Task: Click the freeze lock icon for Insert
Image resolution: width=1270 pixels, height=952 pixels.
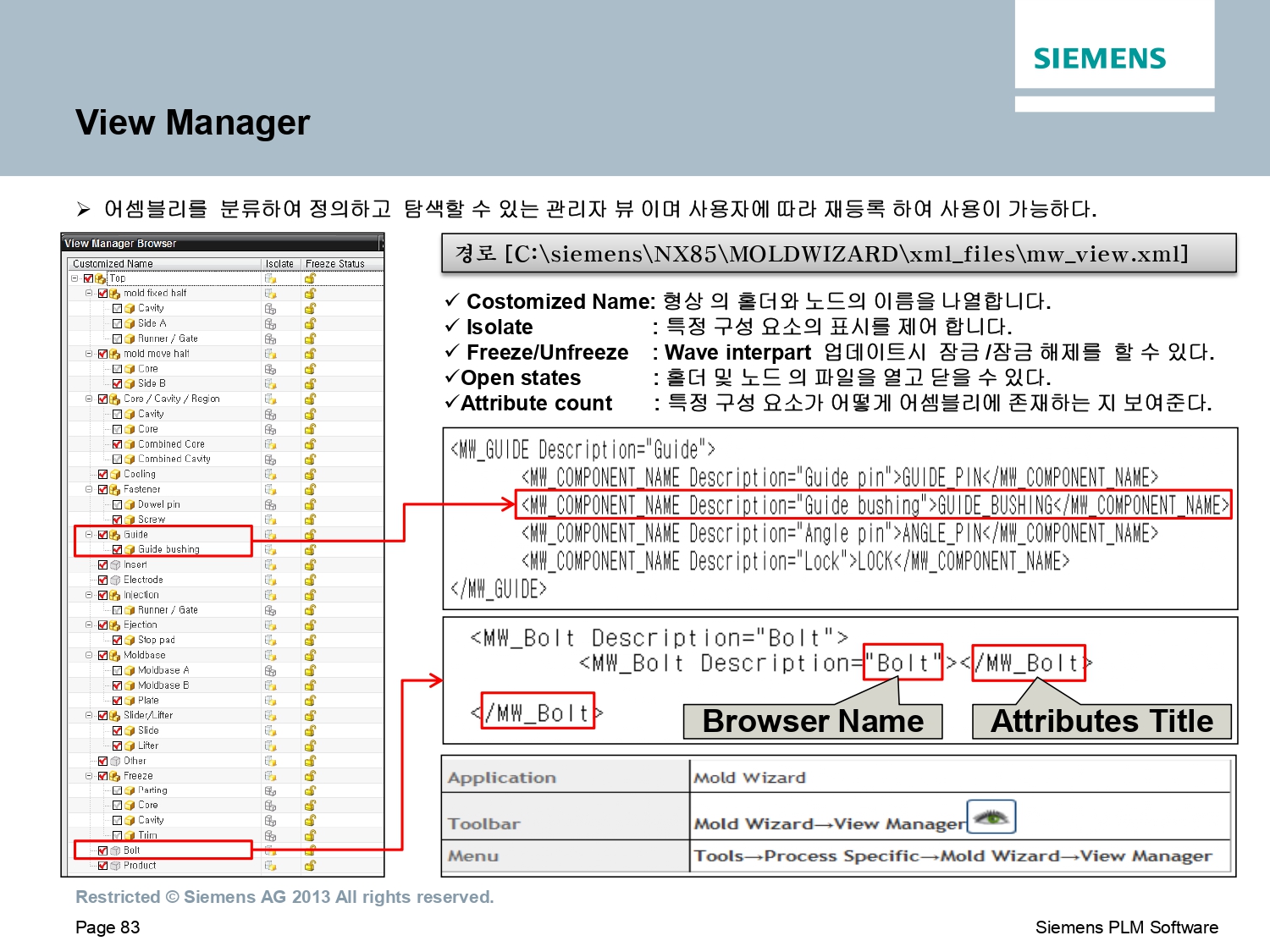Action: click(310, 564)
